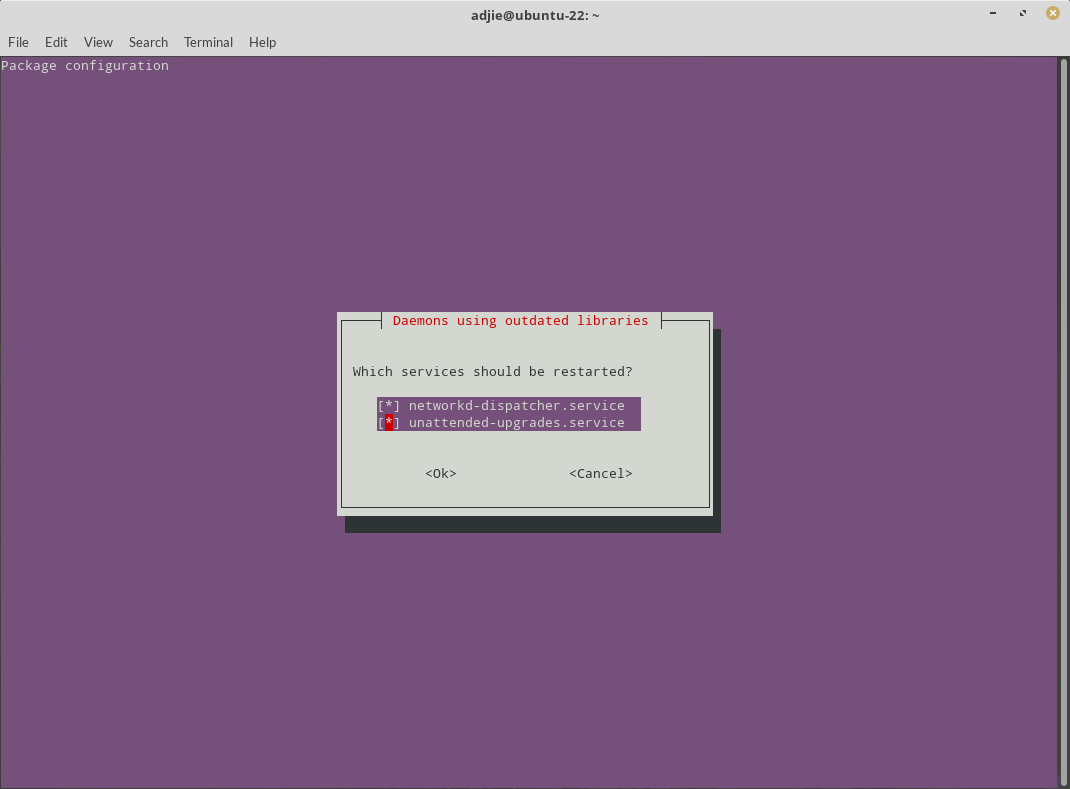Screen dimensions: 1070x789
Task: Minimize the terminal window
Action: (993, 14)
